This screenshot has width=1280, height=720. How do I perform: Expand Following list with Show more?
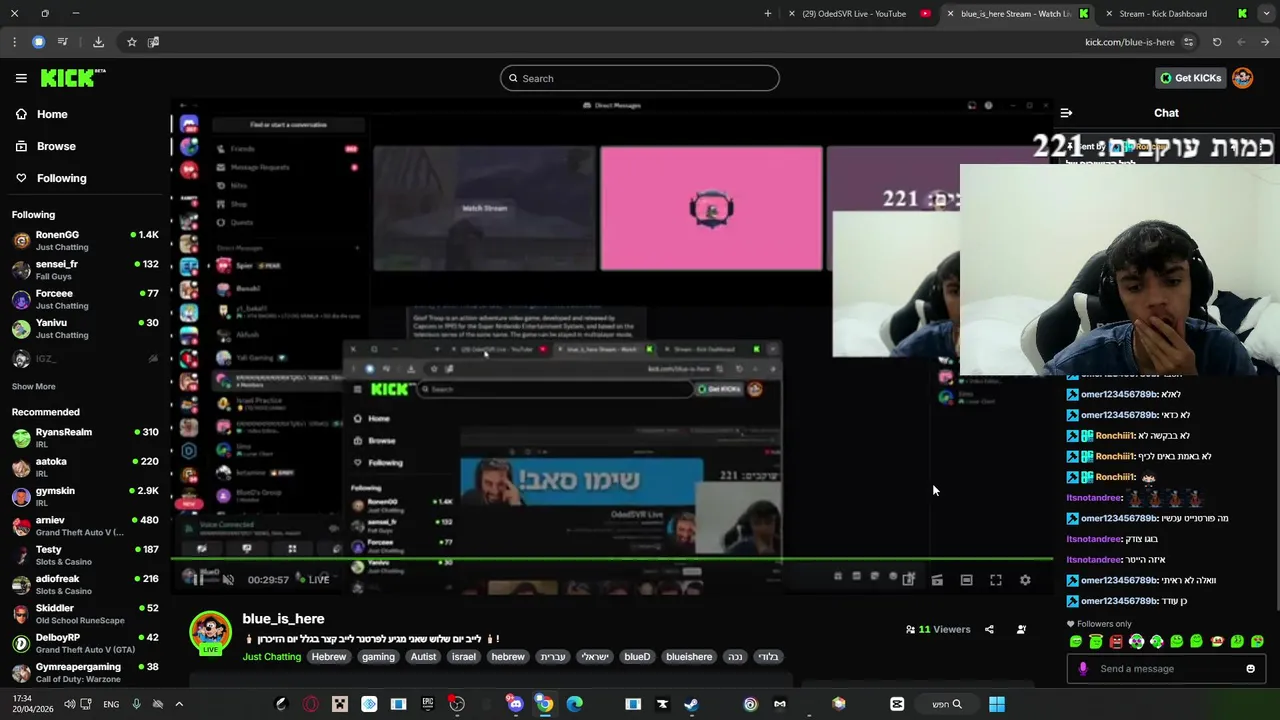coord(34,386)
